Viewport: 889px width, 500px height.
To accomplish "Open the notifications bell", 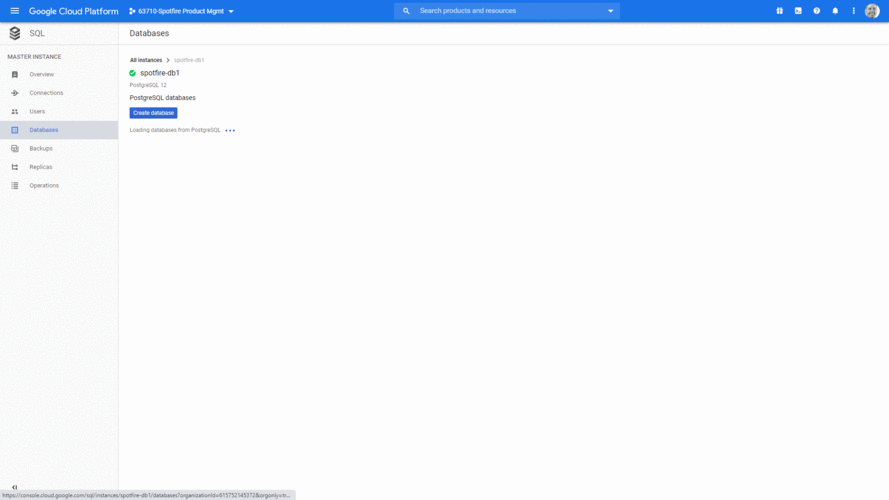I will click(x=835, y=11).
